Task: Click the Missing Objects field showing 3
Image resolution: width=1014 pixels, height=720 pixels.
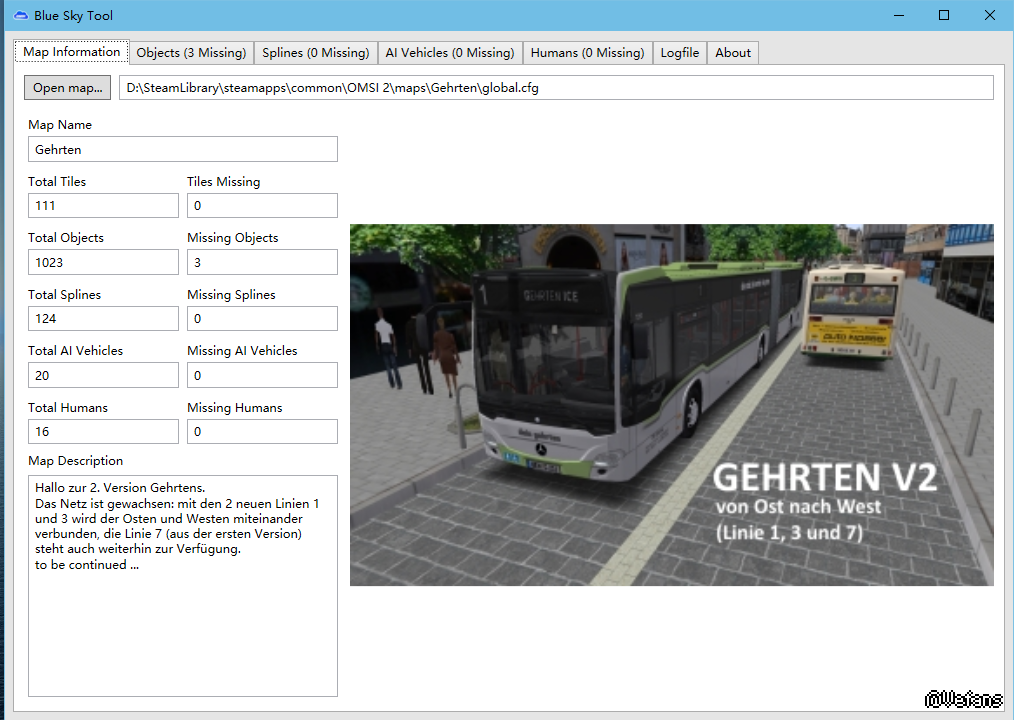Action: pyautogui.click(x=262, y=262)
